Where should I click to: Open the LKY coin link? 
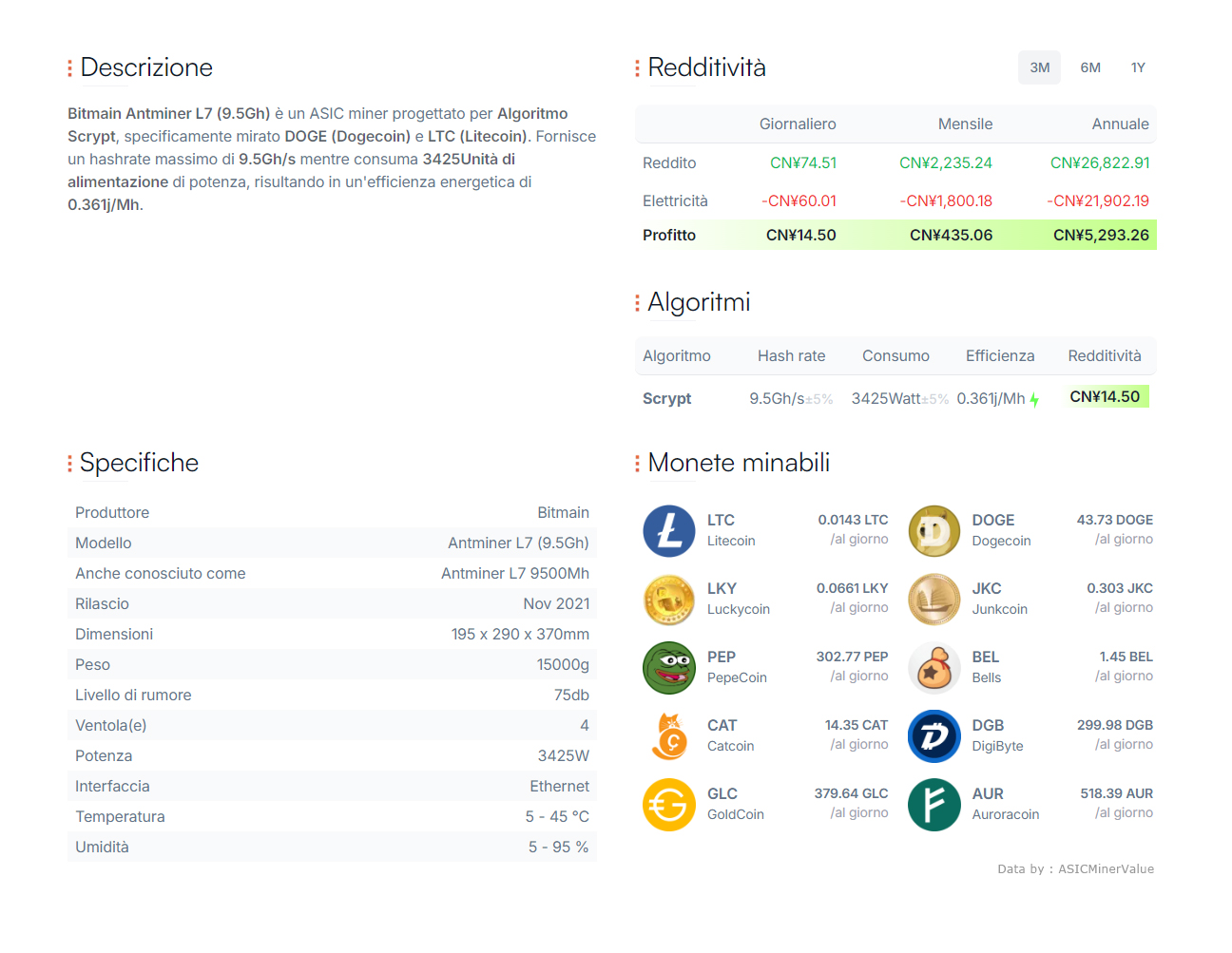pyautogui.click(x=722, y=588)
